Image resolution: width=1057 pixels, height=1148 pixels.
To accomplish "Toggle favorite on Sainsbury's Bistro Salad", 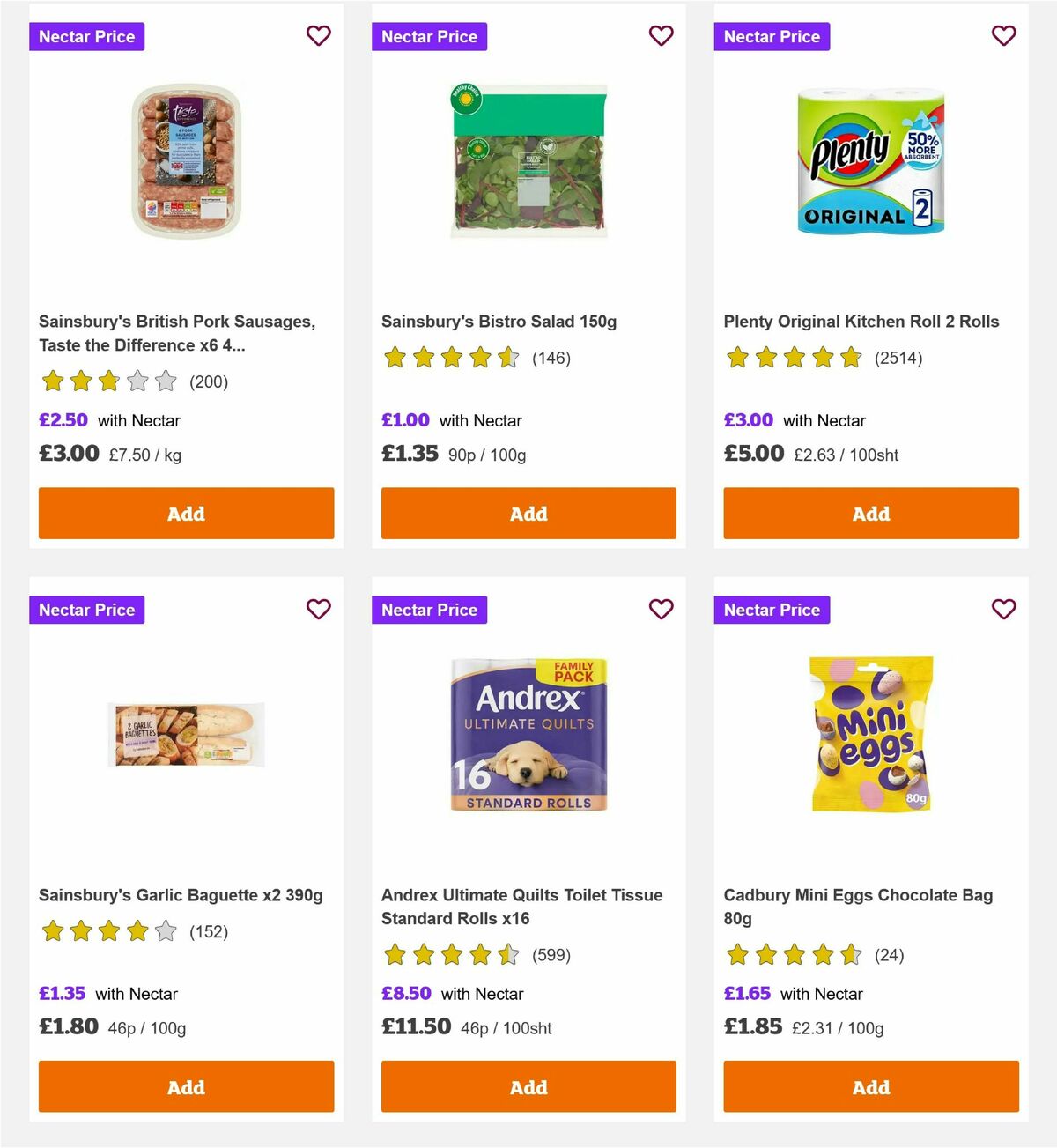I will point(661,36).
